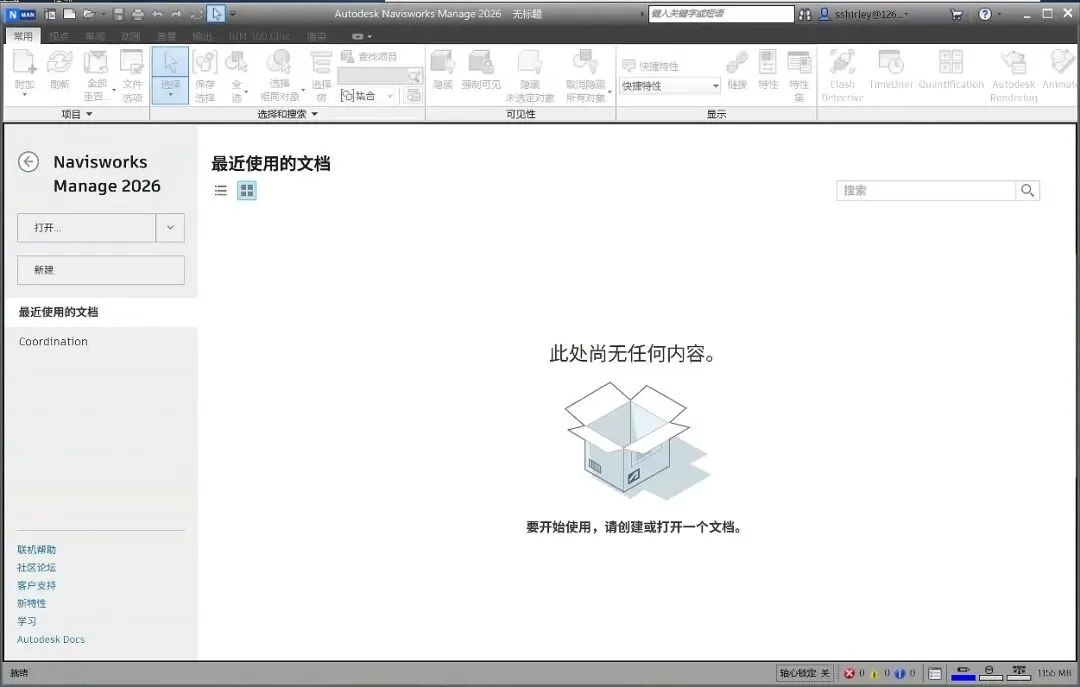The width and height of the screenshot is (1080, 687).
Task: Click the blue info icon in status bar
Action: coord(900,673)
